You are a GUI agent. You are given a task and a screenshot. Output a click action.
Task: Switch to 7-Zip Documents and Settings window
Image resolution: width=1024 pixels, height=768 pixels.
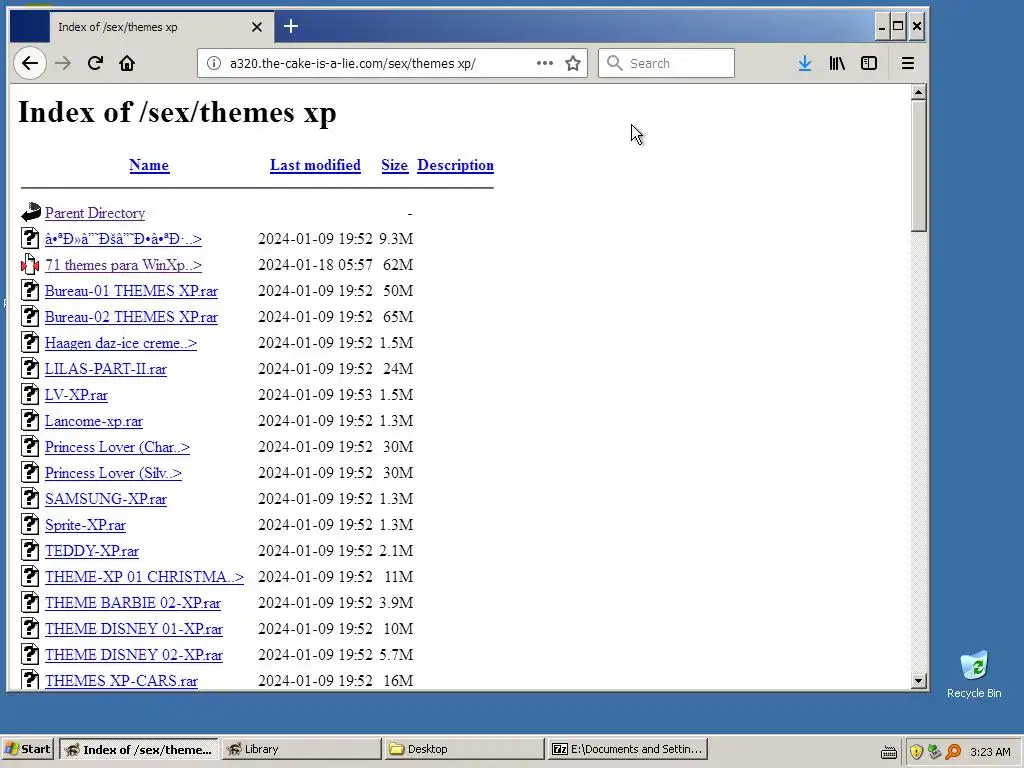[627, 750]
